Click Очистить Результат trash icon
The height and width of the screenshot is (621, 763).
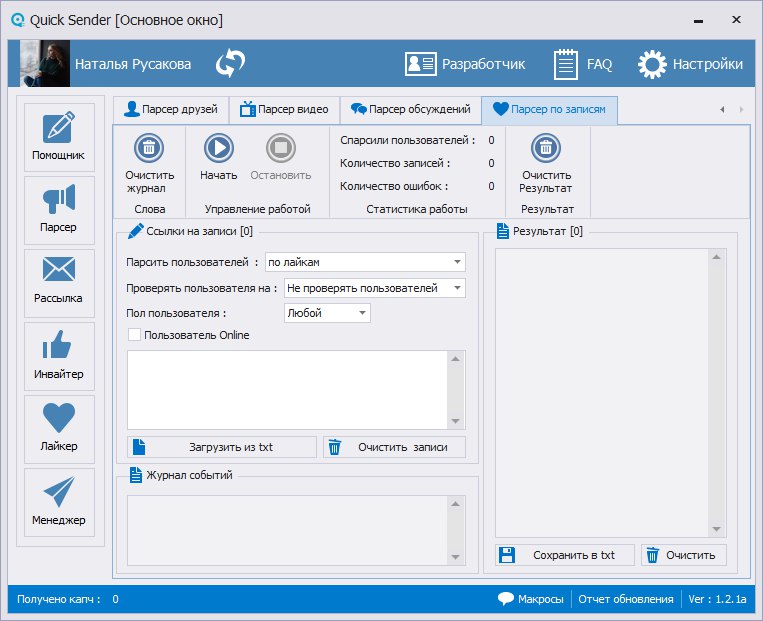click(x=546, y=149)
